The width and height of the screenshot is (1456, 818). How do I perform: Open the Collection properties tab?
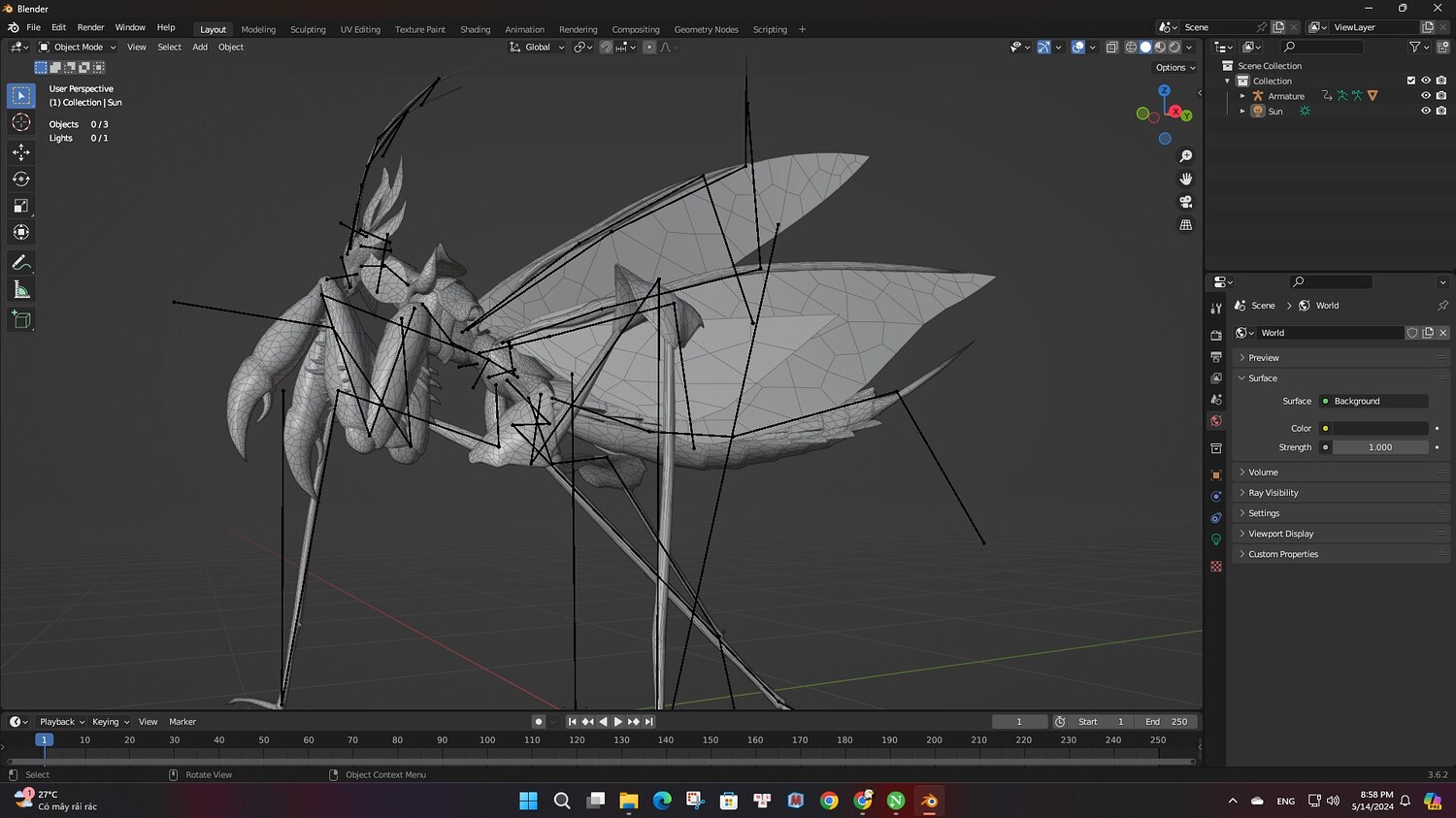1216,448
